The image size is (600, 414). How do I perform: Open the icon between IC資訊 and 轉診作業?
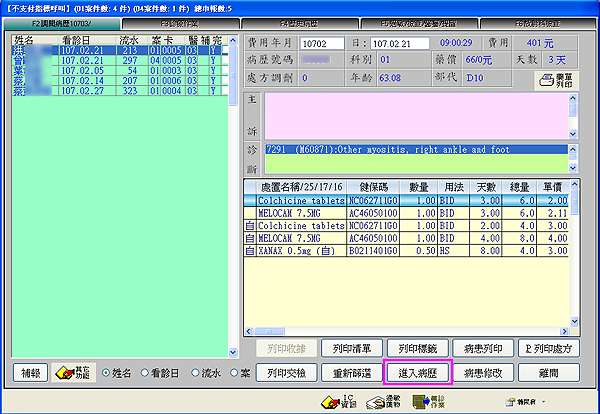370,400
